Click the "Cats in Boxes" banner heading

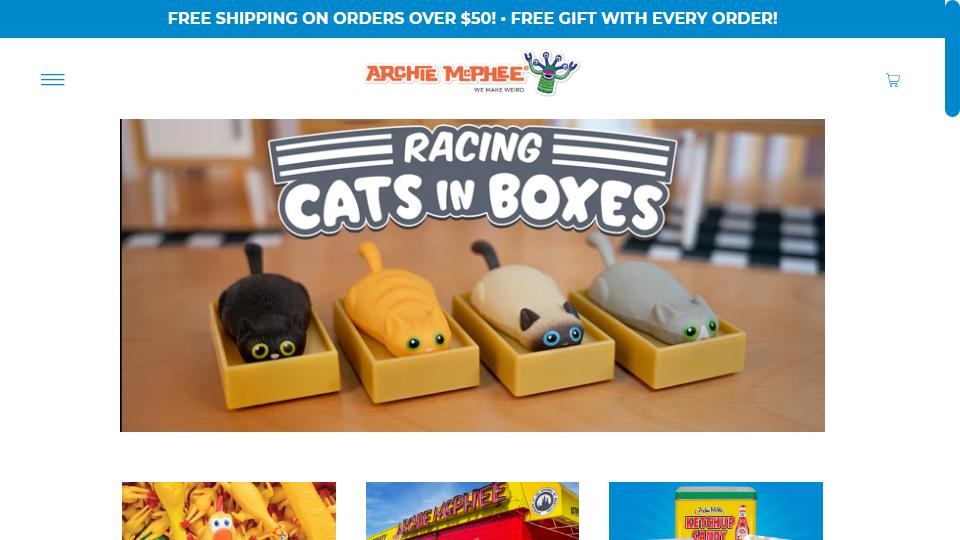(472, 203)
